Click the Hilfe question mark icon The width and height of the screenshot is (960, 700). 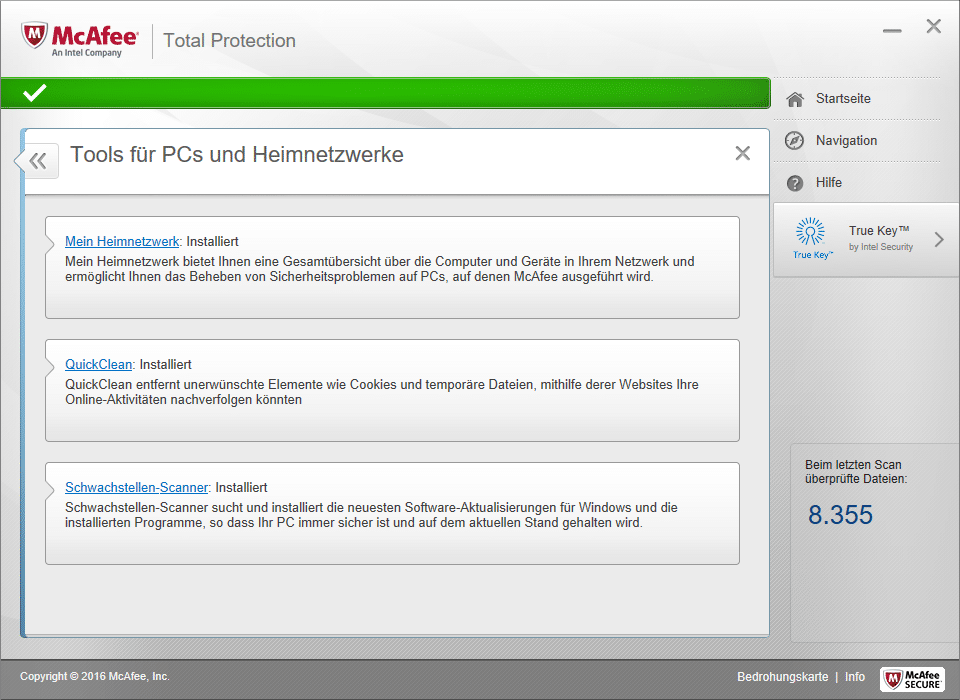click(x=795, y=183)
